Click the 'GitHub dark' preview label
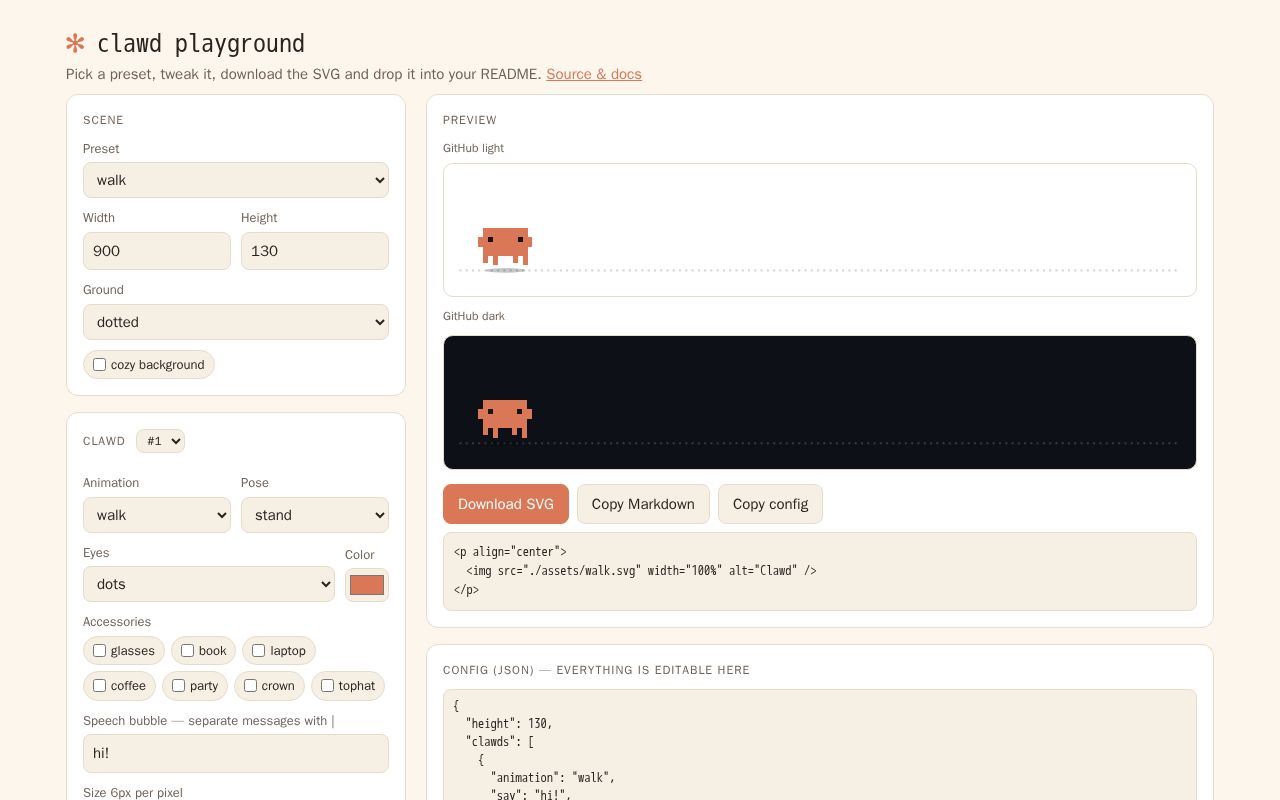The height and width of the screenshot is (800, 1280). click(x=474, y=316)
